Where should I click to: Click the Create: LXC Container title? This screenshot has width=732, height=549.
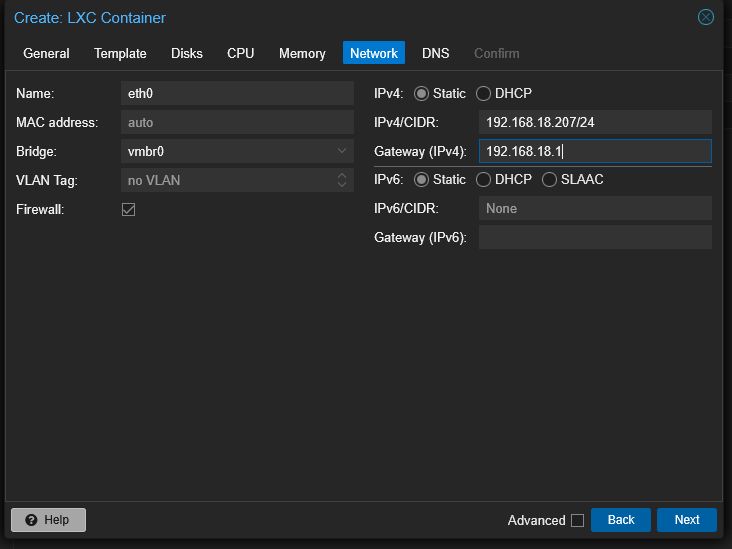click(90, 18)
